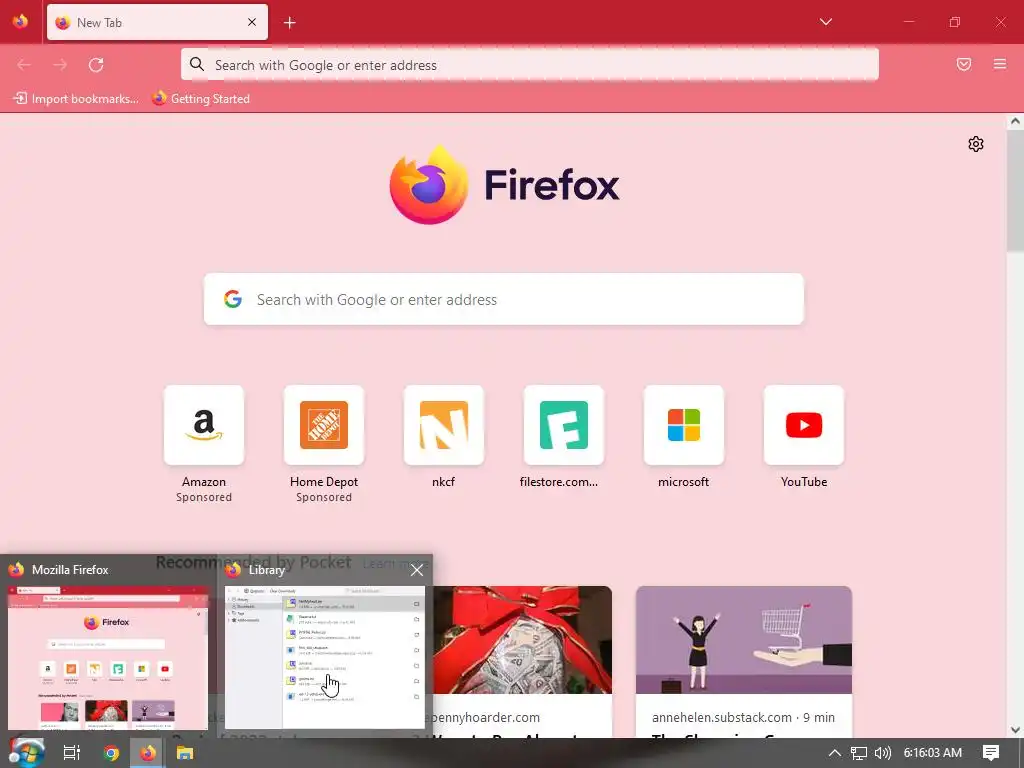Open the annehelen.substack.com story image
The height and width of the screenshot is (768, 1024).
(x=744, y=639)
